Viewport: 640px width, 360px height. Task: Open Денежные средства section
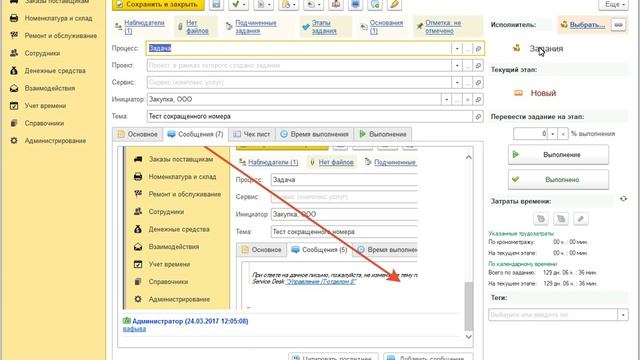54,71
